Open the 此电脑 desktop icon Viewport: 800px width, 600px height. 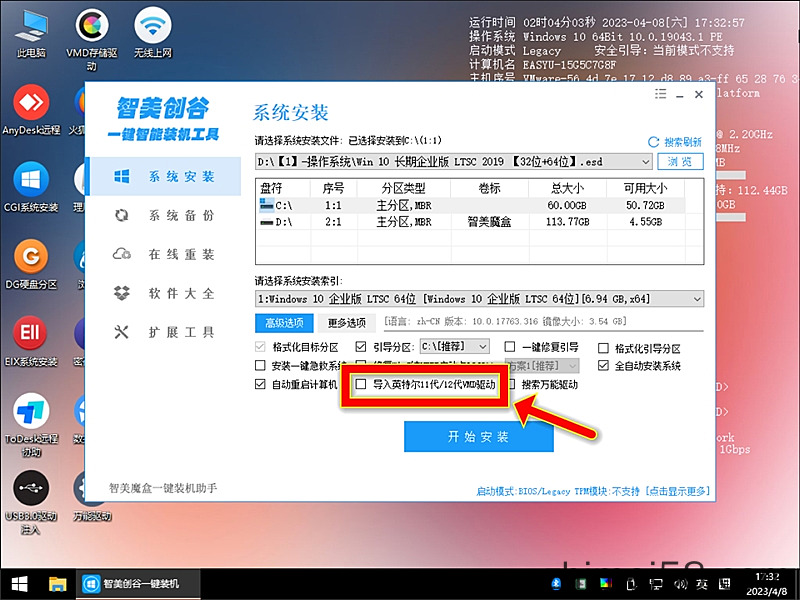coord(31,34)
